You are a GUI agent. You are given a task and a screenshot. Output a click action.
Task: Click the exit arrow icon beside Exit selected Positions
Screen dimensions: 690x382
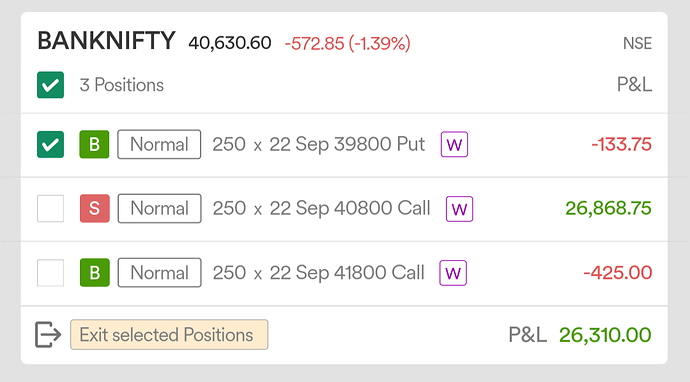click(x=48, y=334)
